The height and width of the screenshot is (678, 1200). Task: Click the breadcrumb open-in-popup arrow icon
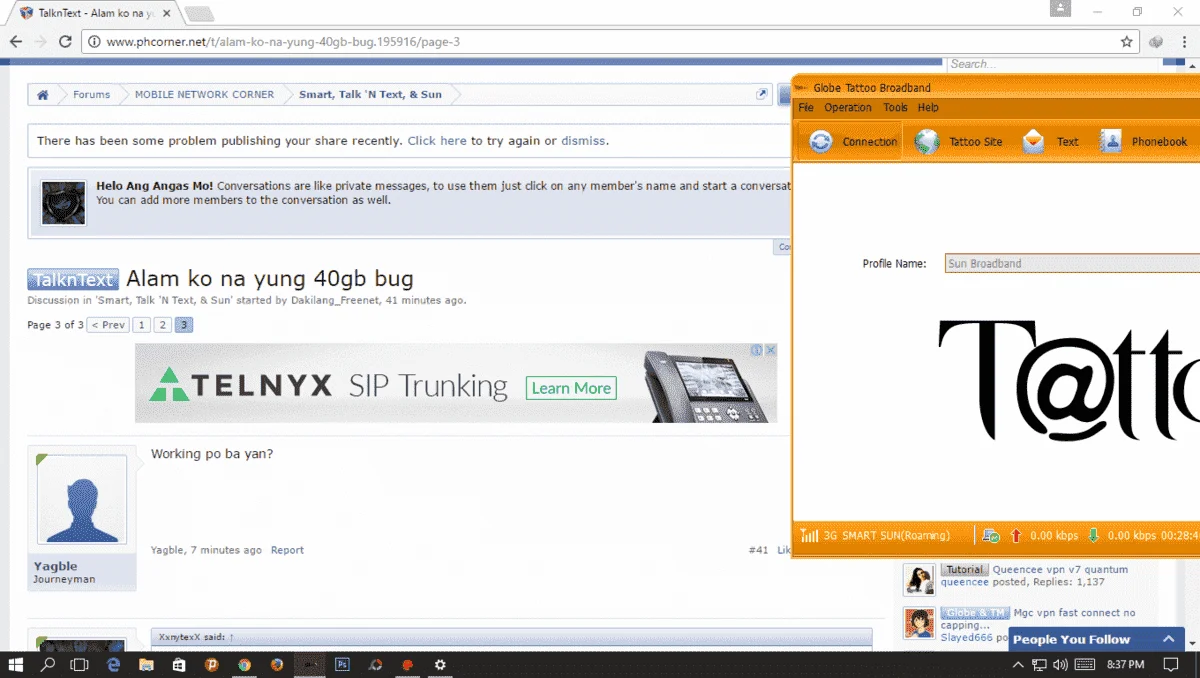click(762, 95)
